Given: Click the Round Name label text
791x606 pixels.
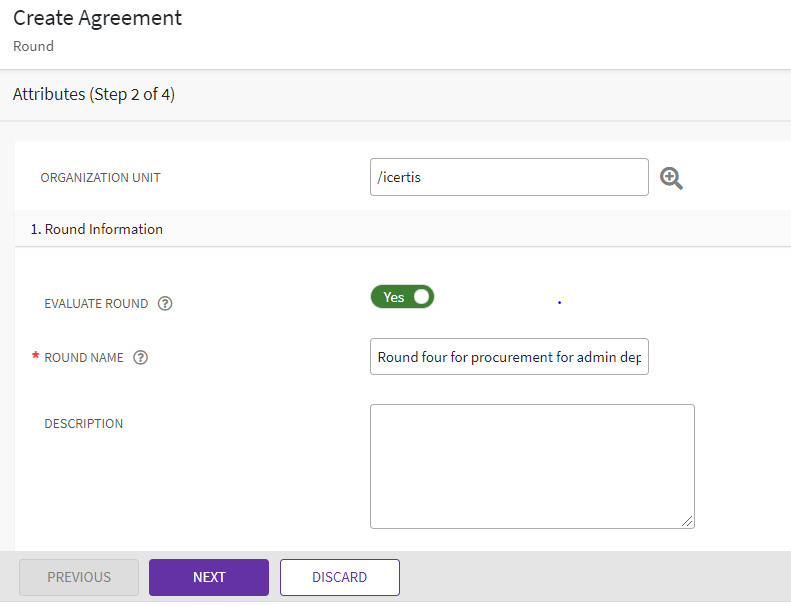Looking at the screenshot, I should coord(84,358).
